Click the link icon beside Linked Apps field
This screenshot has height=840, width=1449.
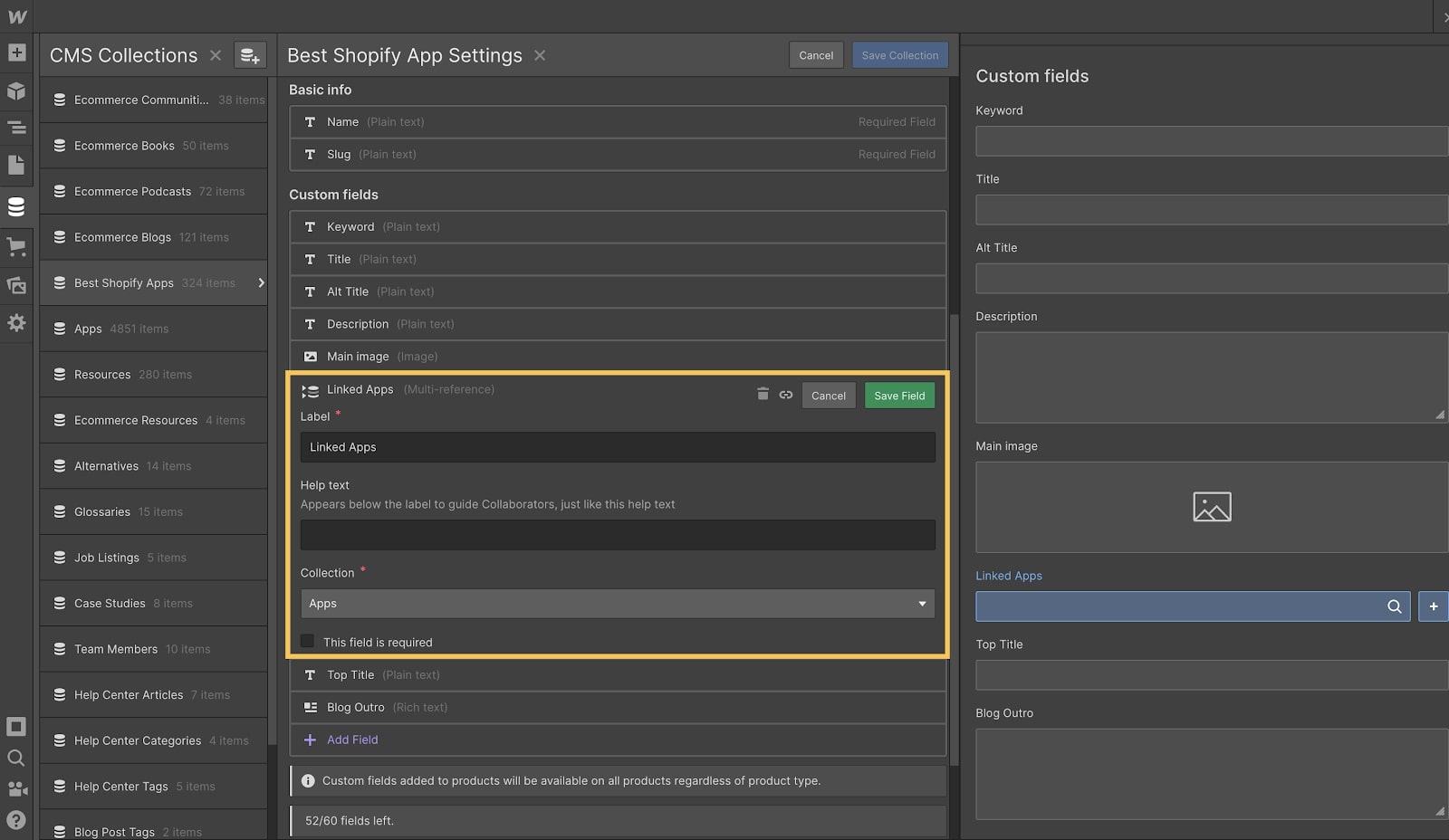(x=786, y=394)
